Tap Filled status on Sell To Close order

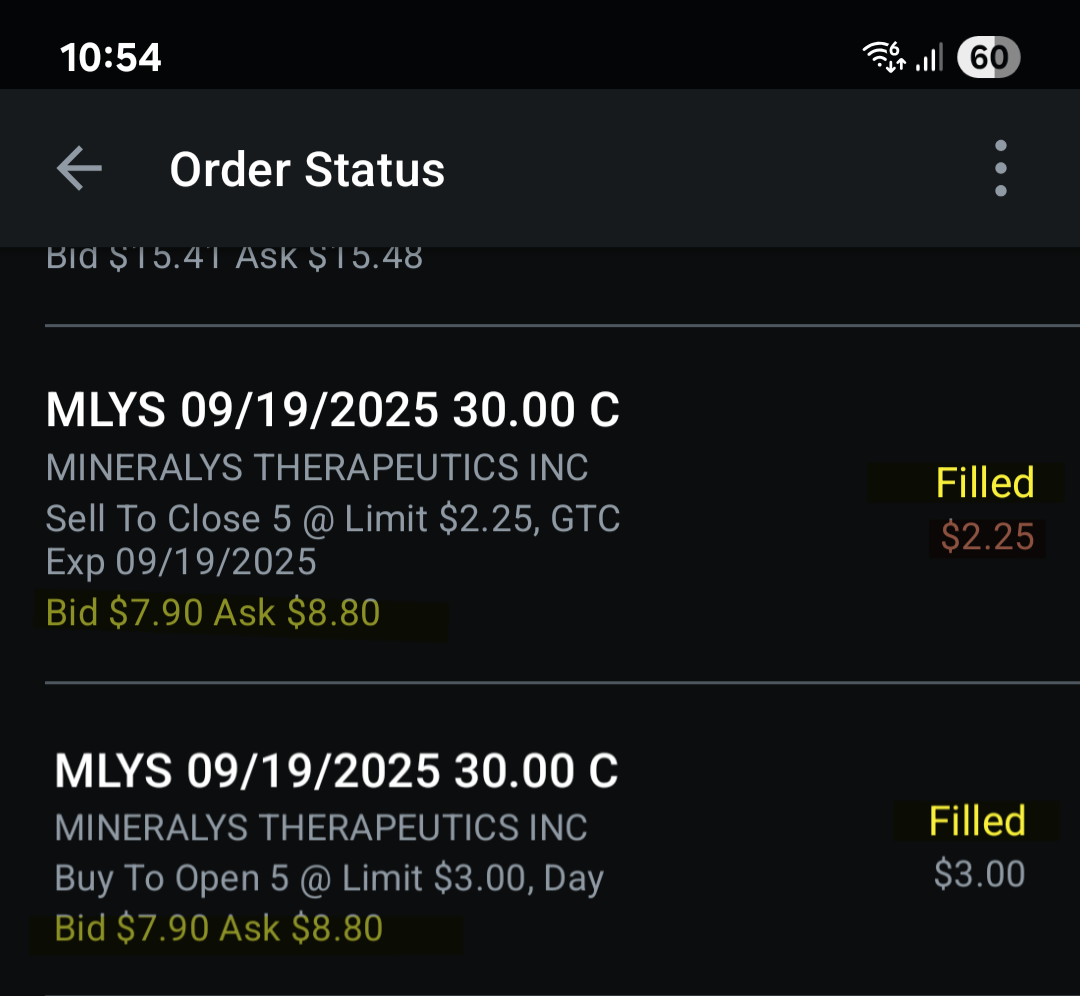click(985, 482)
